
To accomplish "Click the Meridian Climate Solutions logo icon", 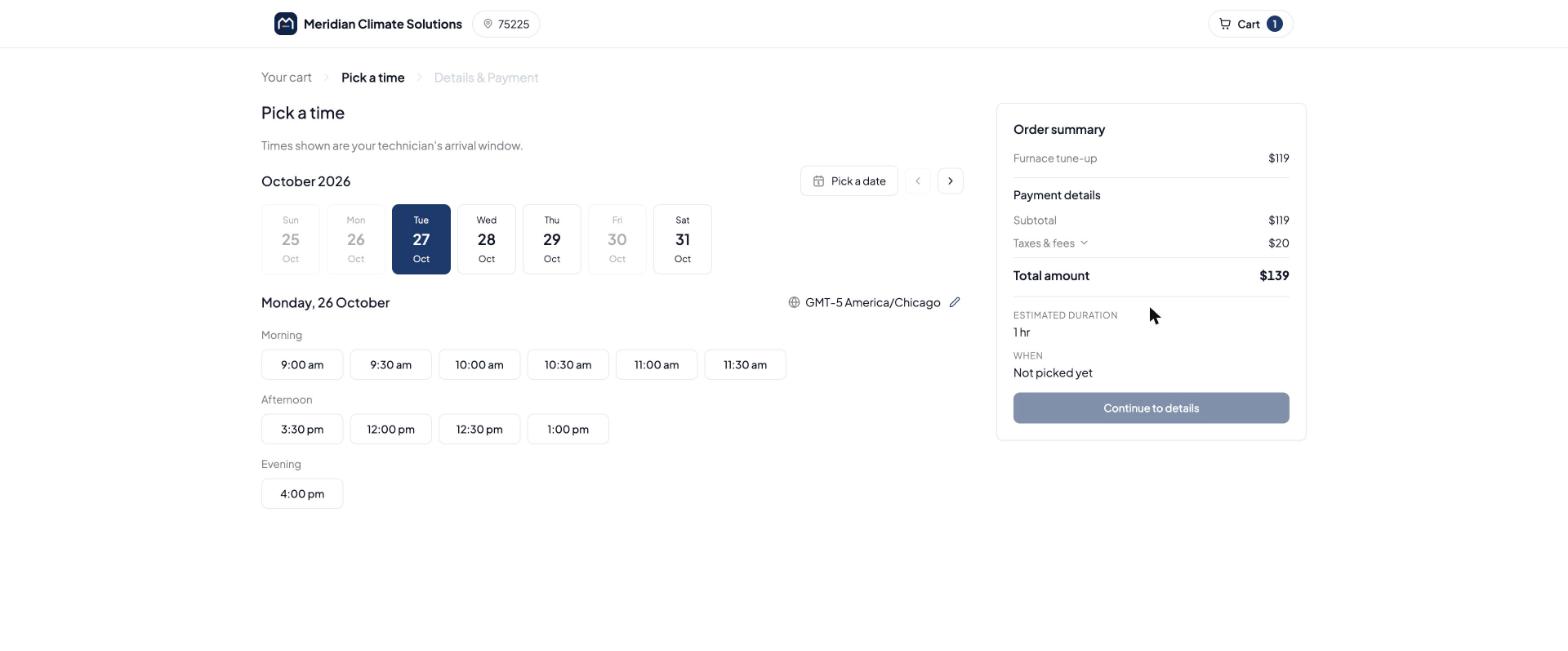I will click(x=285, y=24).
